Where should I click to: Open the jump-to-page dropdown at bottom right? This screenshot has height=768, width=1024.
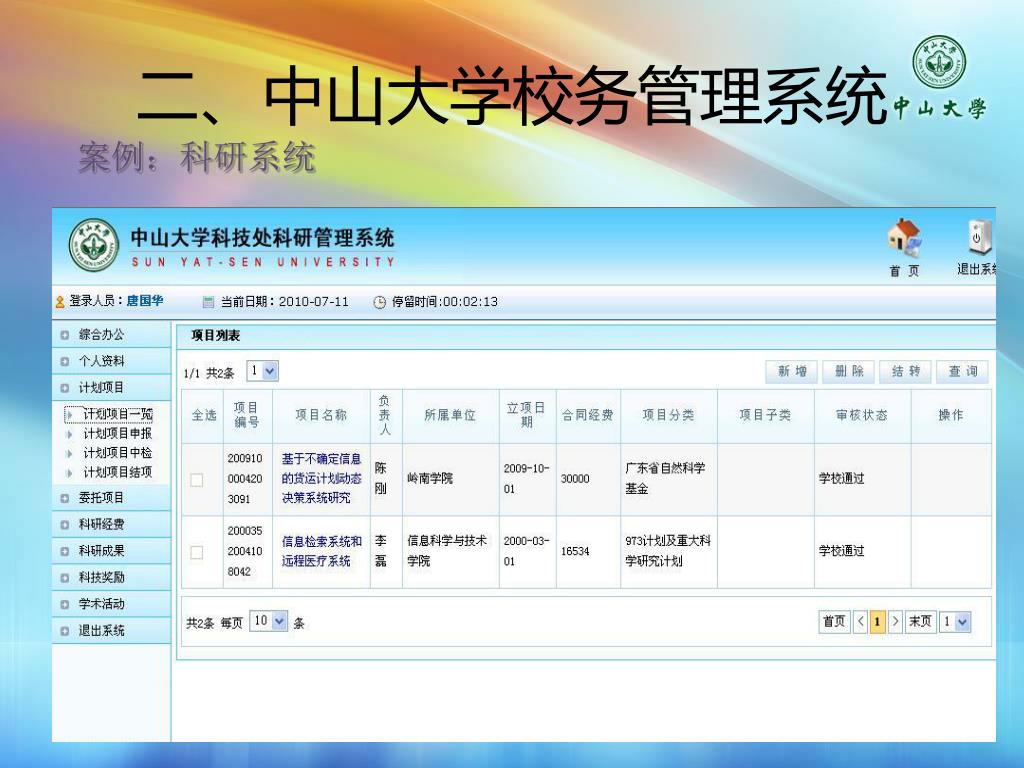coord(955,622)
